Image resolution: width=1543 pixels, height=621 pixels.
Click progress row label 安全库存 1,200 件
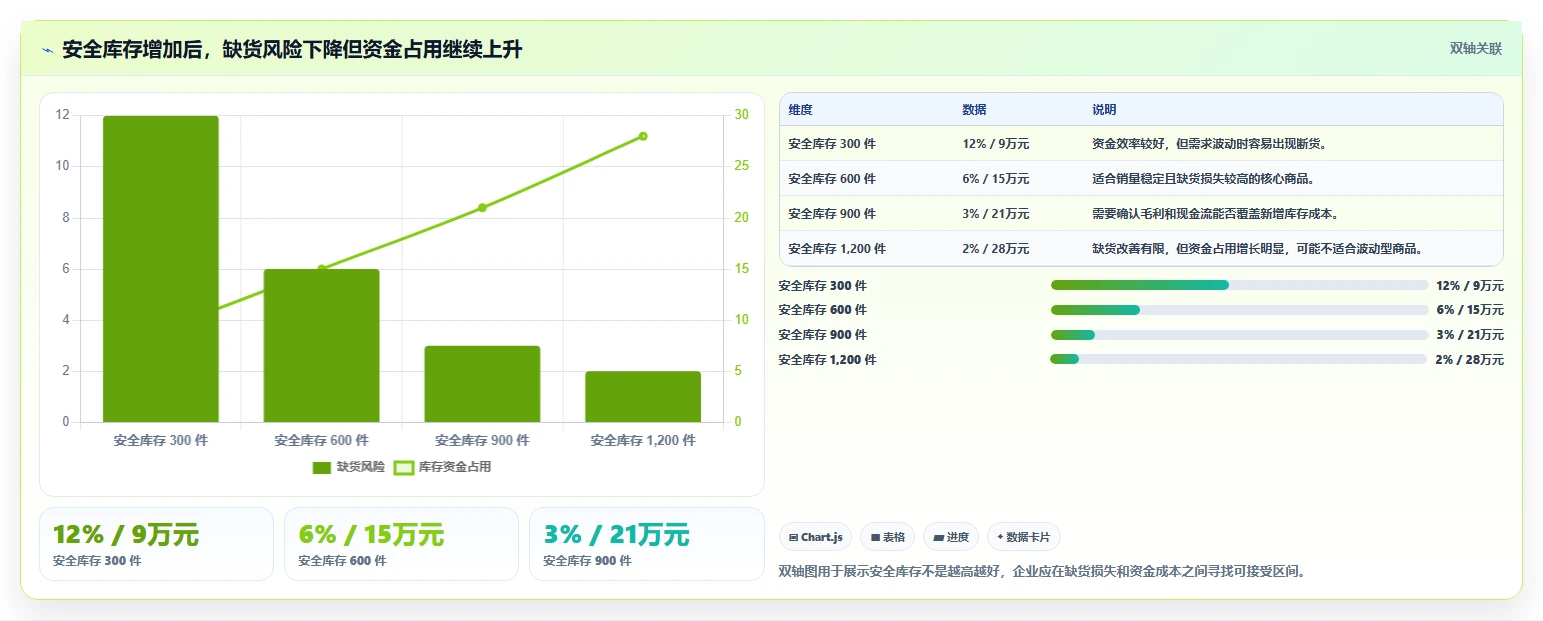tap(827, 360)
